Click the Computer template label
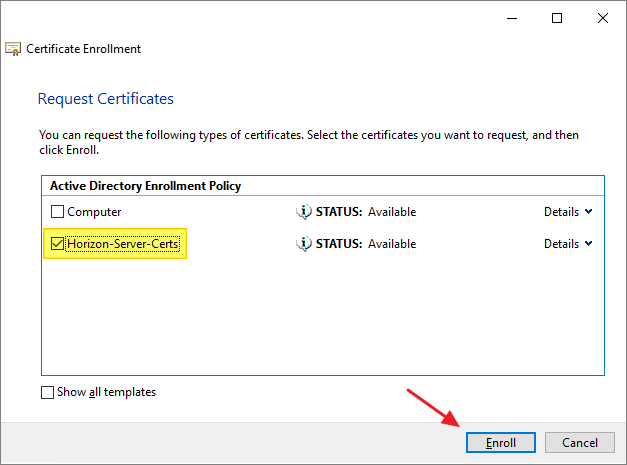Viewport: 627px width, 465px height. pos(95,212)
